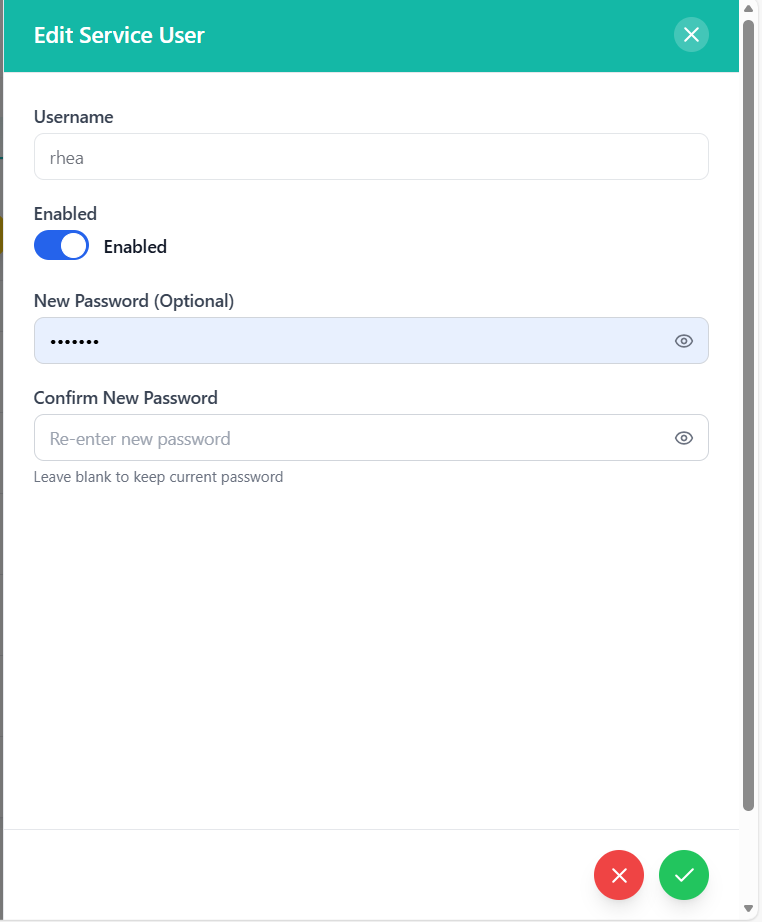Click the Leave blank to keep current password hint

[158, 477]
